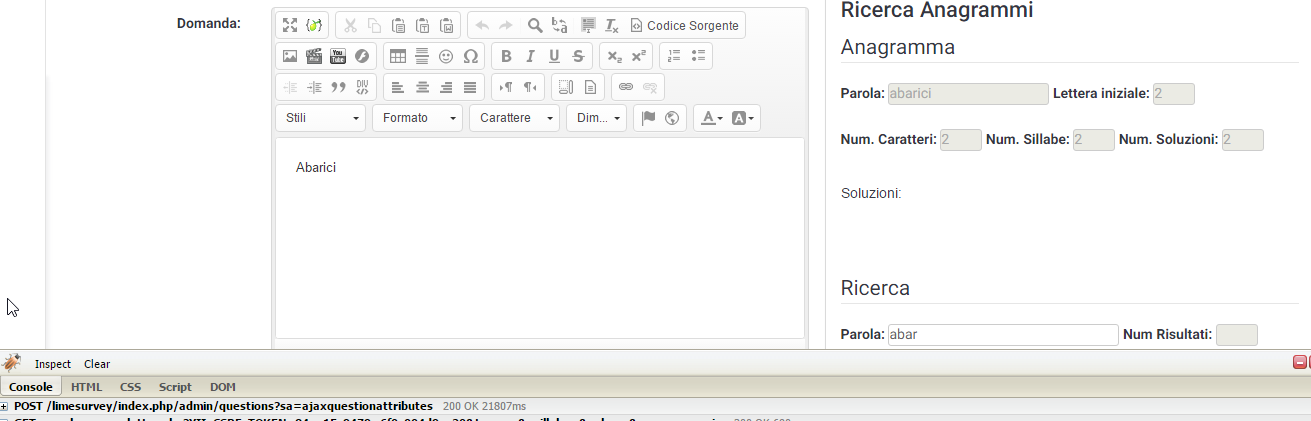Open the special character (Omega) picker
Image resolution: width=1311 pixels, height=421 pixels.
point(470,57)
